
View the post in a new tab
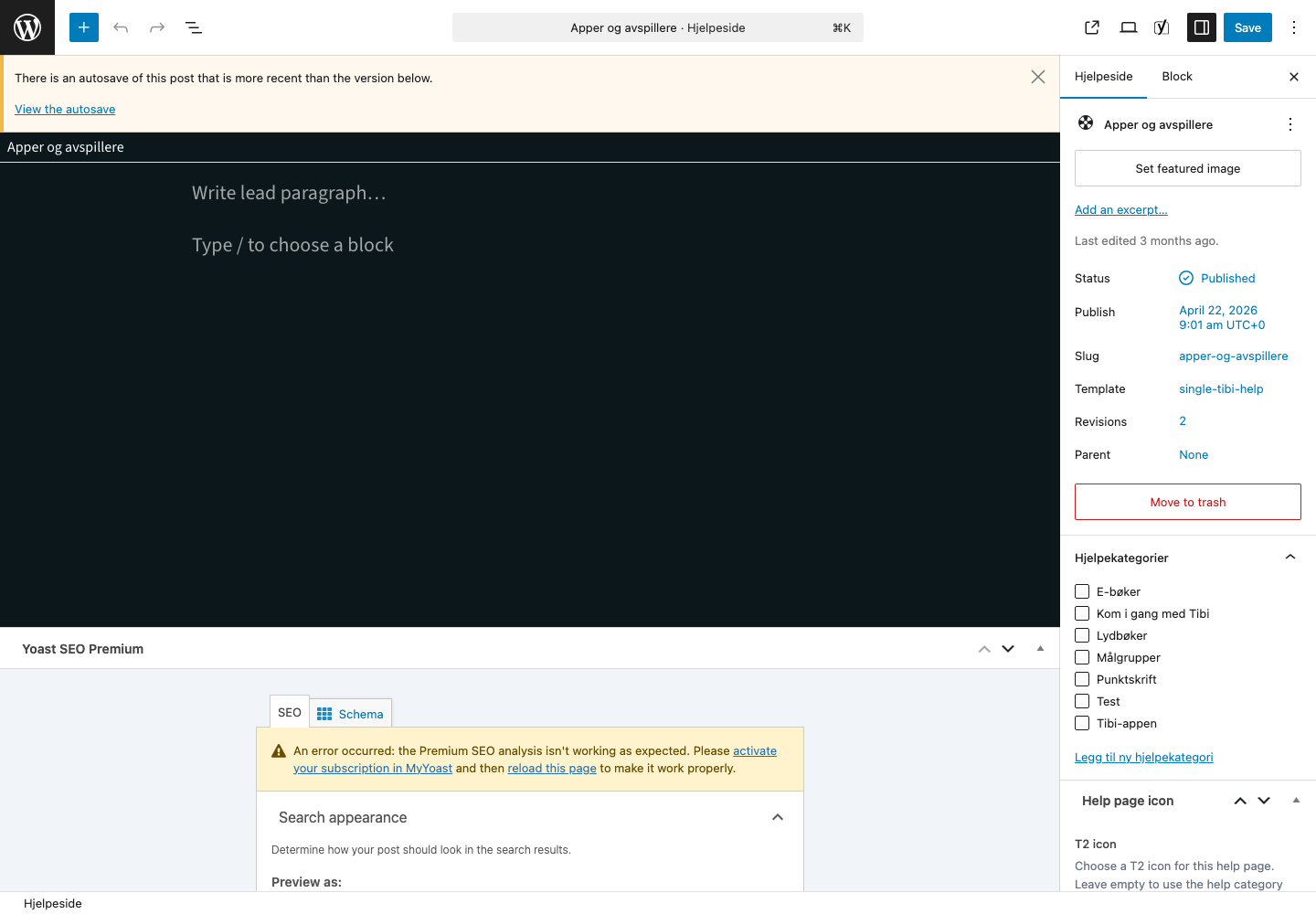click(1092, 27)
